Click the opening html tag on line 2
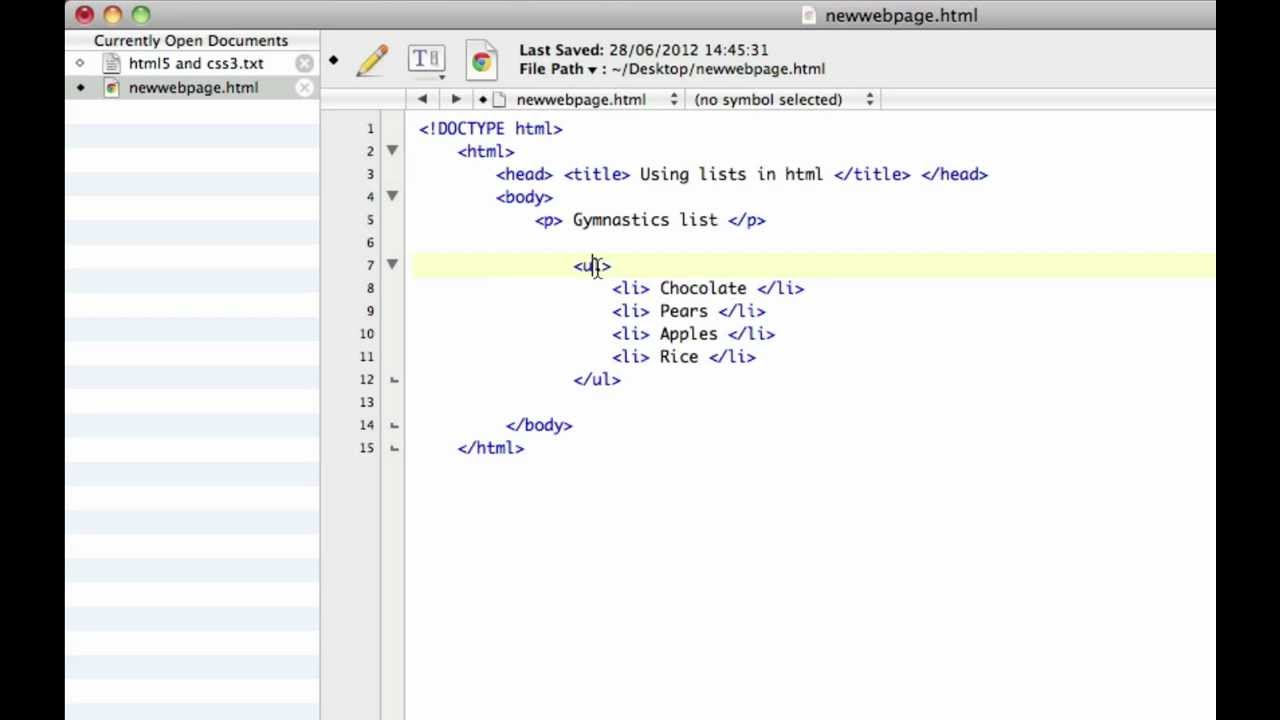This screenshot has height=720, width=1280. click(486, 151)
